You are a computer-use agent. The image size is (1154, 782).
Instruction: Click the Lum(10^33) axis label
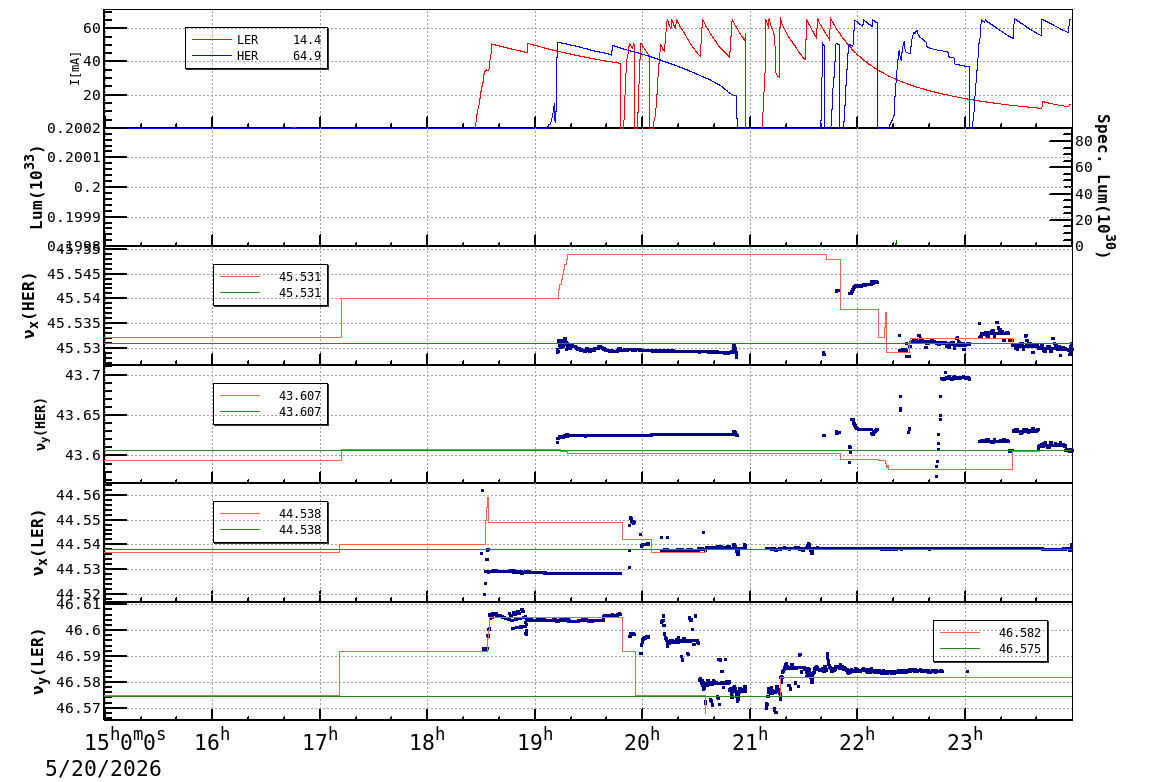point(35,188)
